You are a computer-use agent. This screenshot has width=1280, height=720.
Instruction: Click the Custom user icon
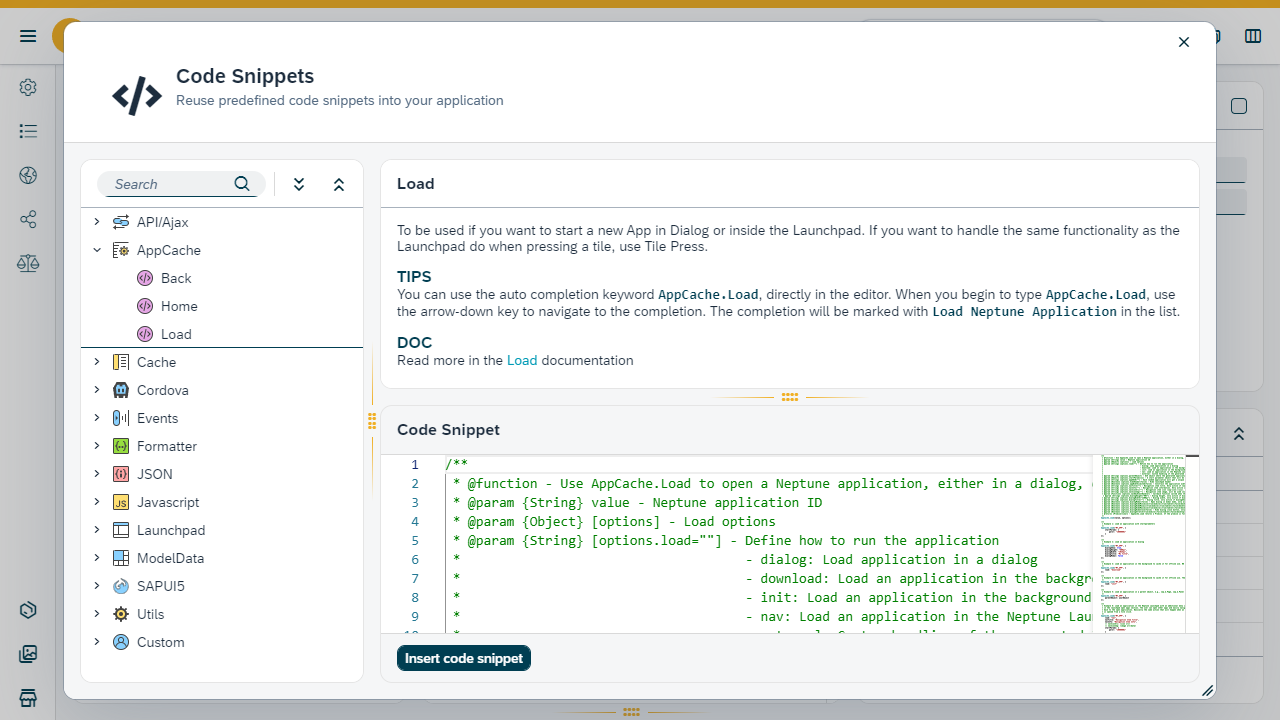(121, 642)
